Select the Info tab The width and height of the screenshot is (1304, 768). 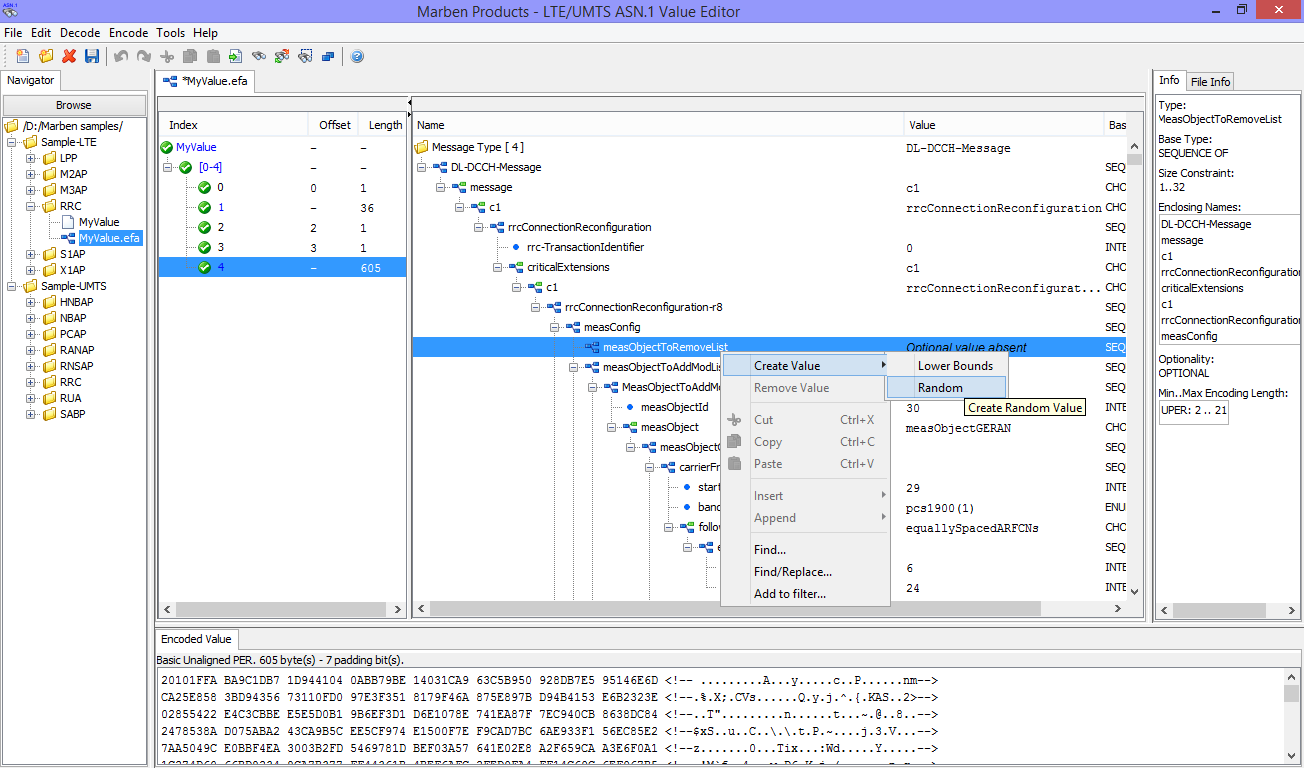(1169, 80)
